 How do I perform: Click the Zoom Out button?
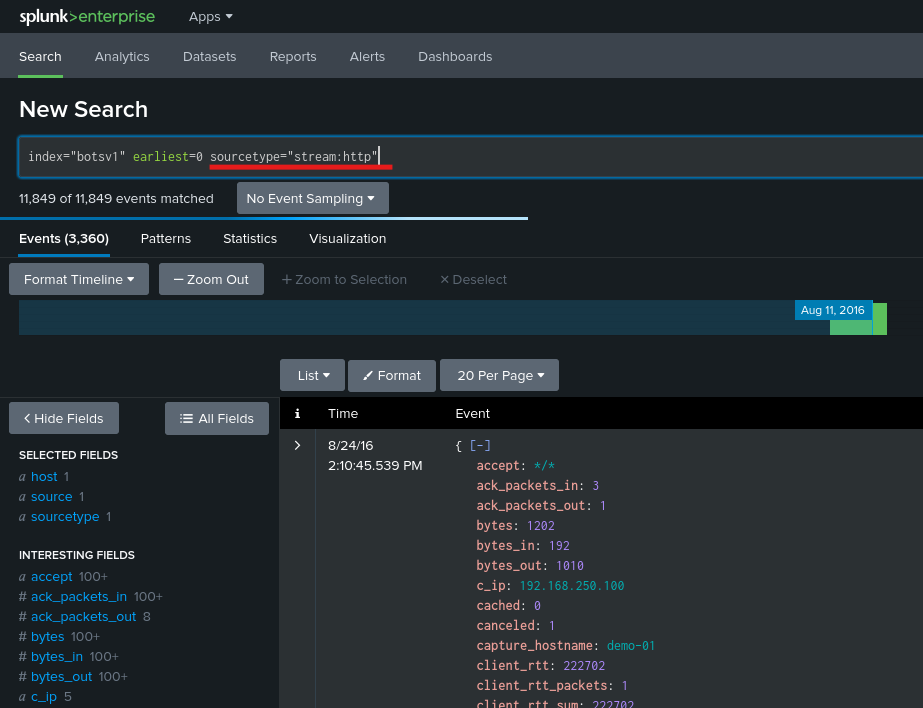(x=211, y=280)
